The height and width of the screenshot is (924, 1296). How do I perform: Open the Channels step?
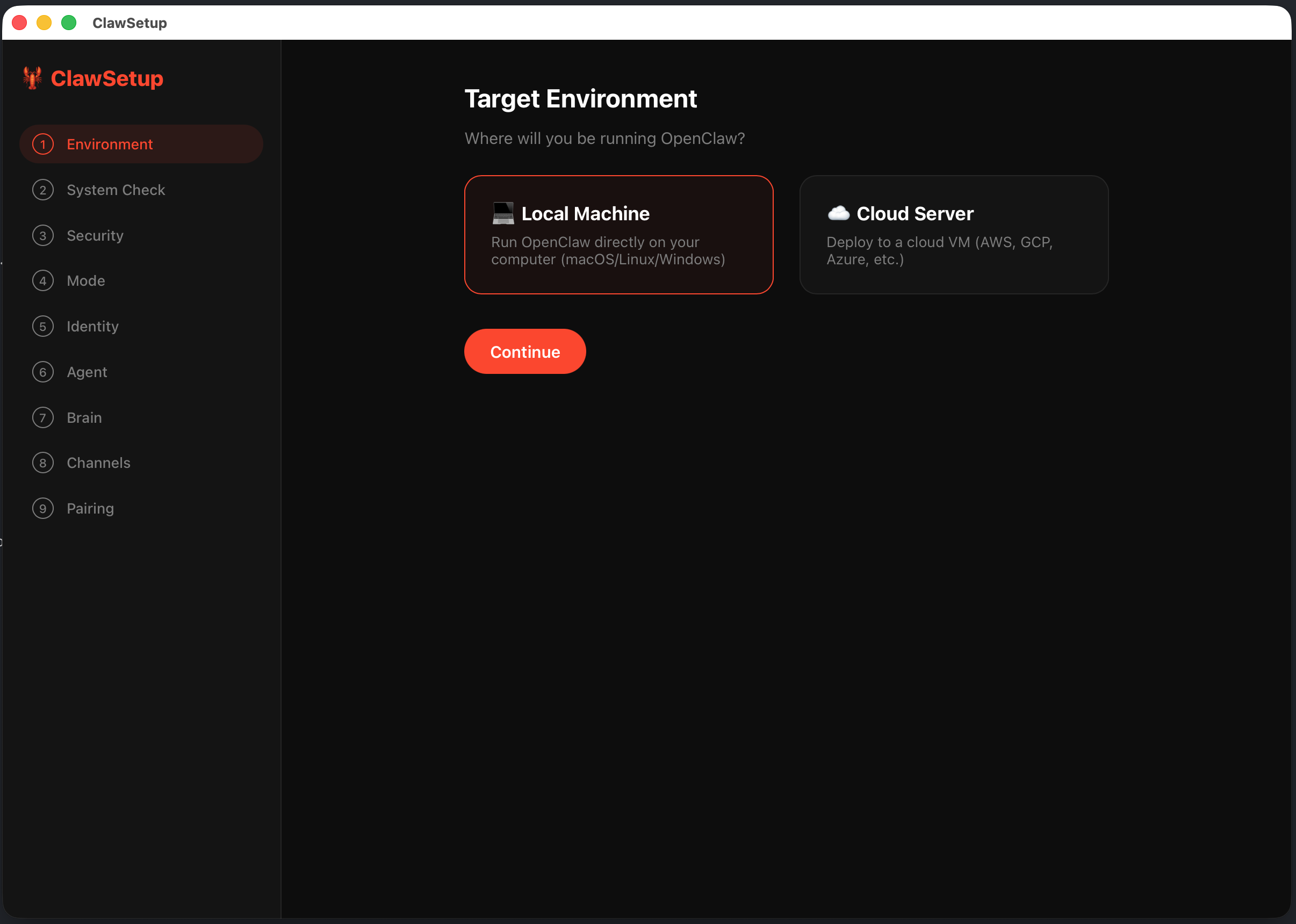[x=98, y=463]
